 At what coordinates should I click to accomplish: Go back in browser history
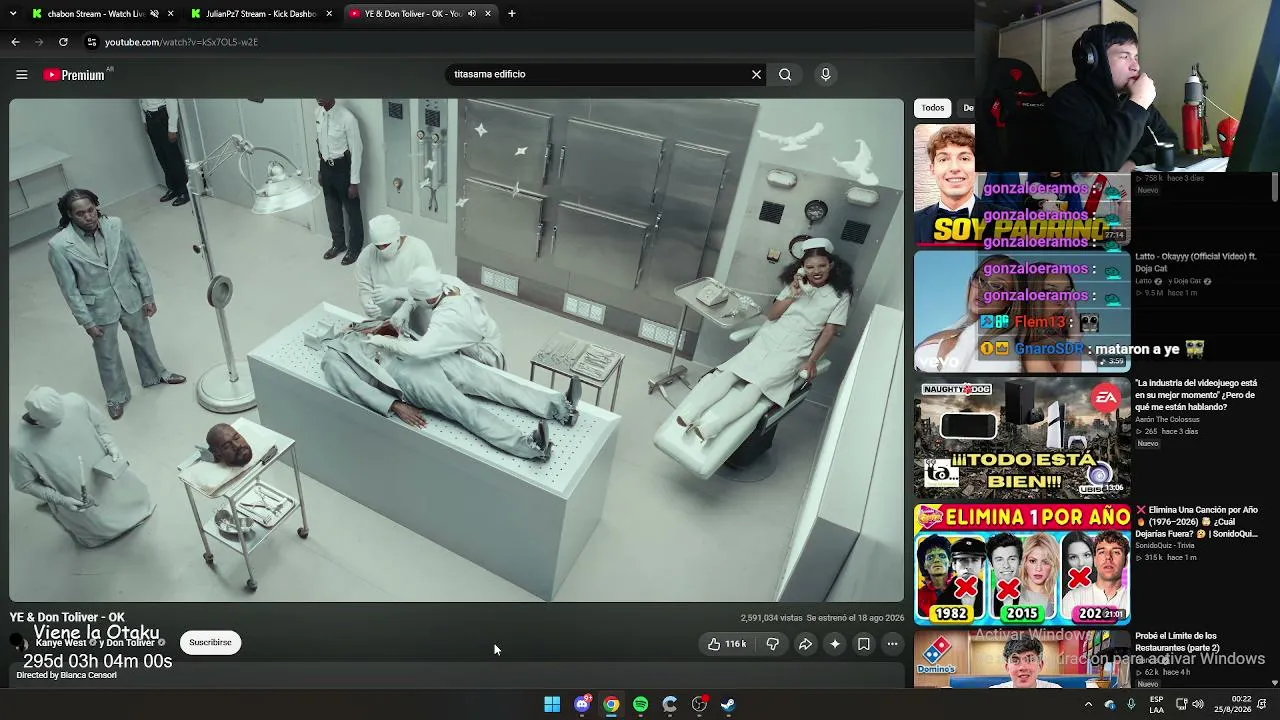[15, 42]
